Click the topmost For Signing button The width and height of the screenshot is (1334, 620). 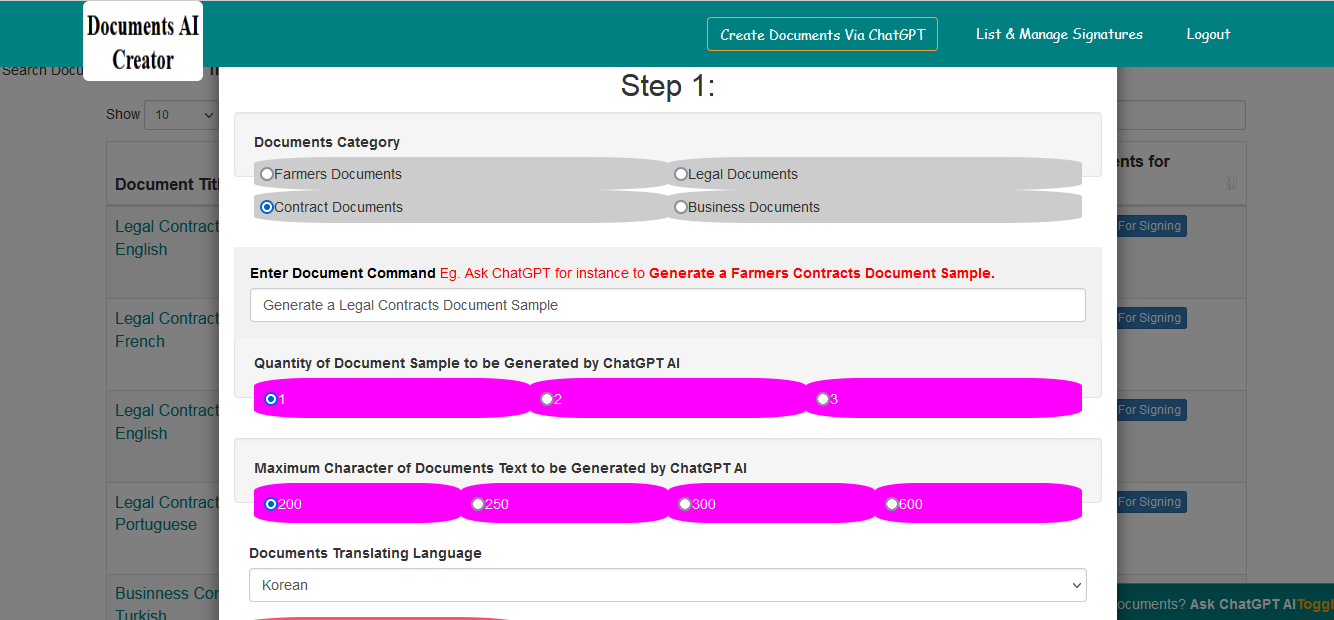1150,225
